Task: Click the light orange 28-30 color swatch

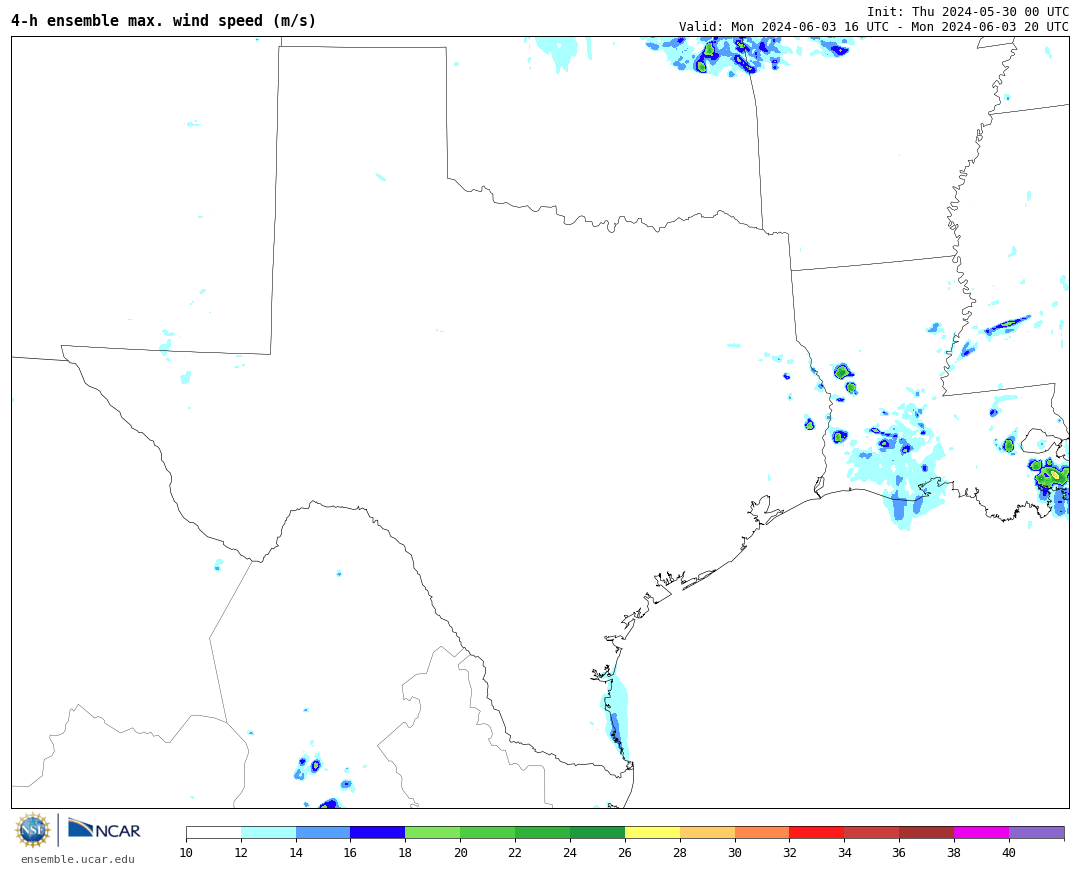Action: coord(707,832)
